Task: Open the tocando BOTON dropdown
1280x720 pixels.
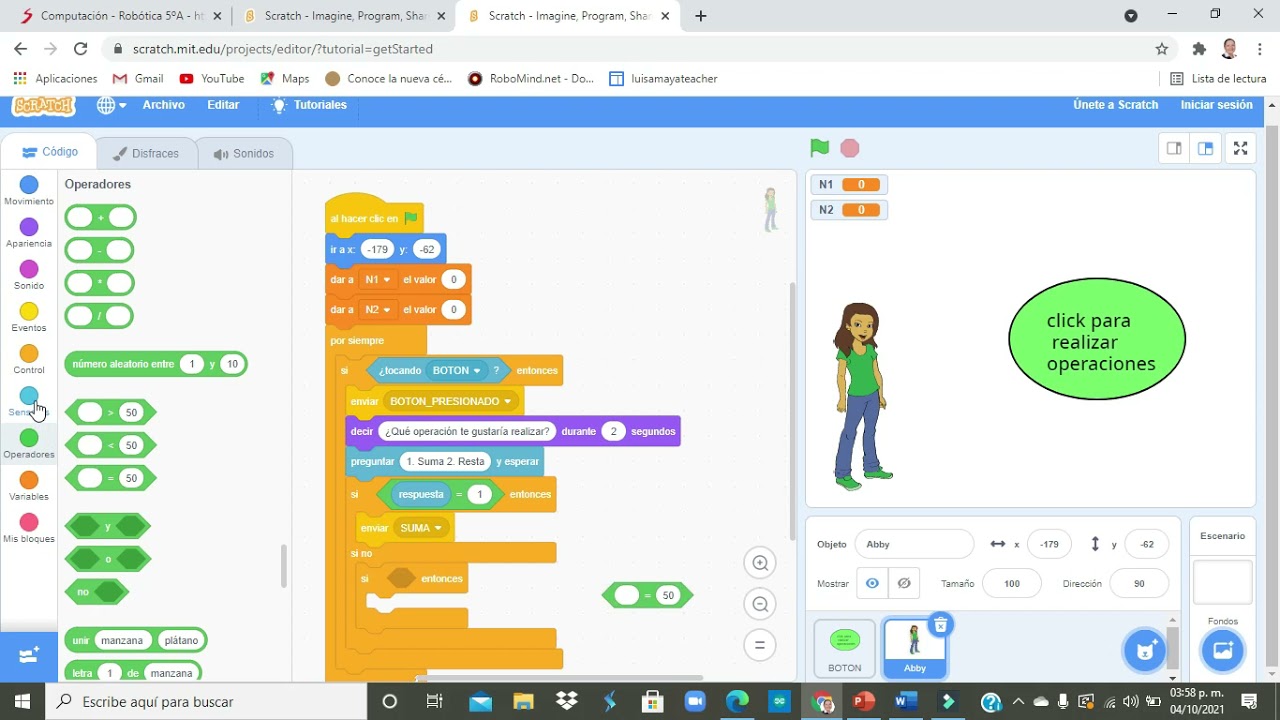Action: click(x=456, y=370)
